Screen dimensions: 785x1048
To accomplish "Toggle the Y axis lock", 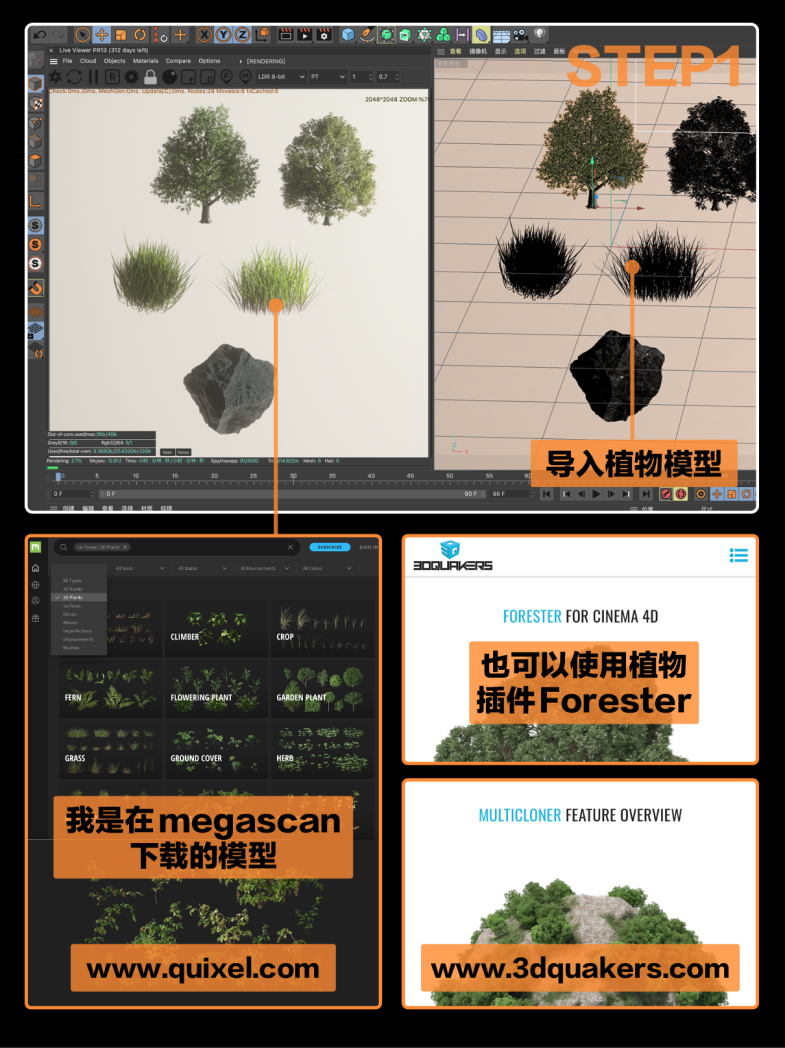I will click(x=223, y=35).
